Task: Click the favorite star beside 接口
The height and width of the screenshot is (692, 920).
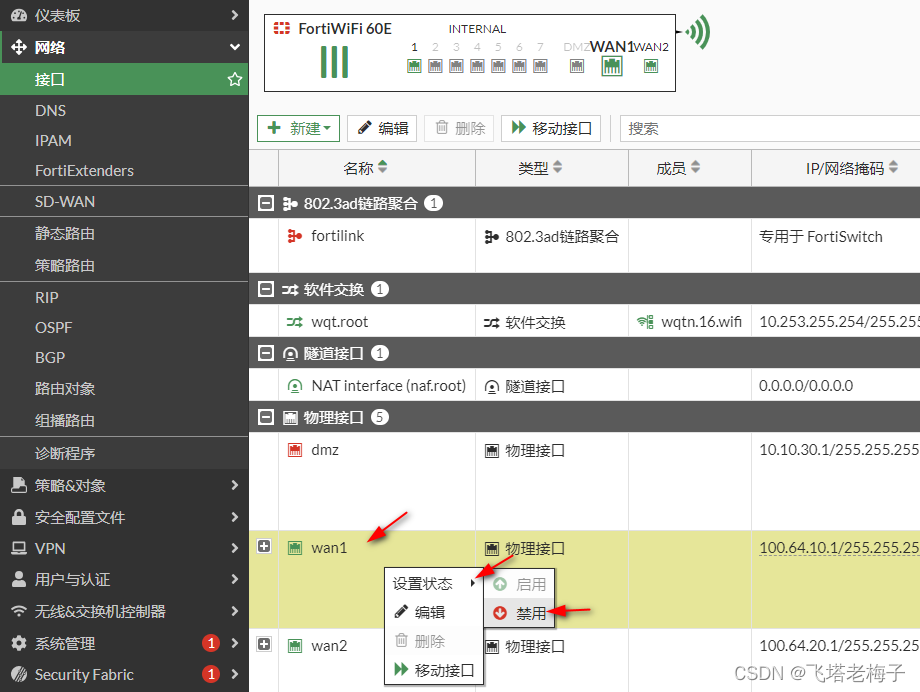Action: 235,79
